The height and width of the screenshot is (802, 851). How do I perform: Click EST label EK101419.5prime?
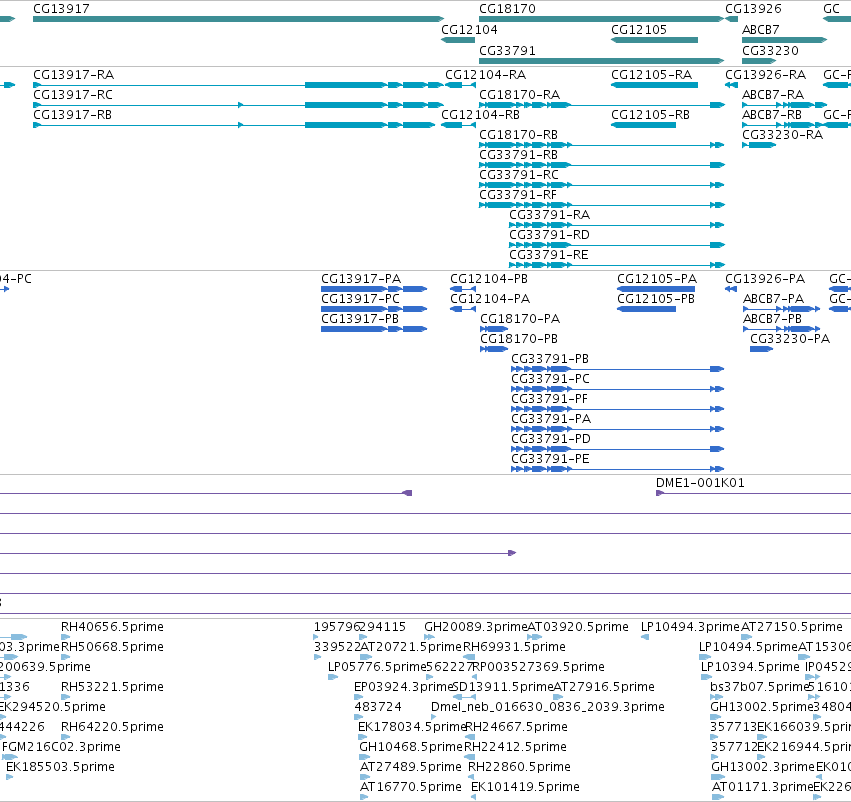click(525, 787)
